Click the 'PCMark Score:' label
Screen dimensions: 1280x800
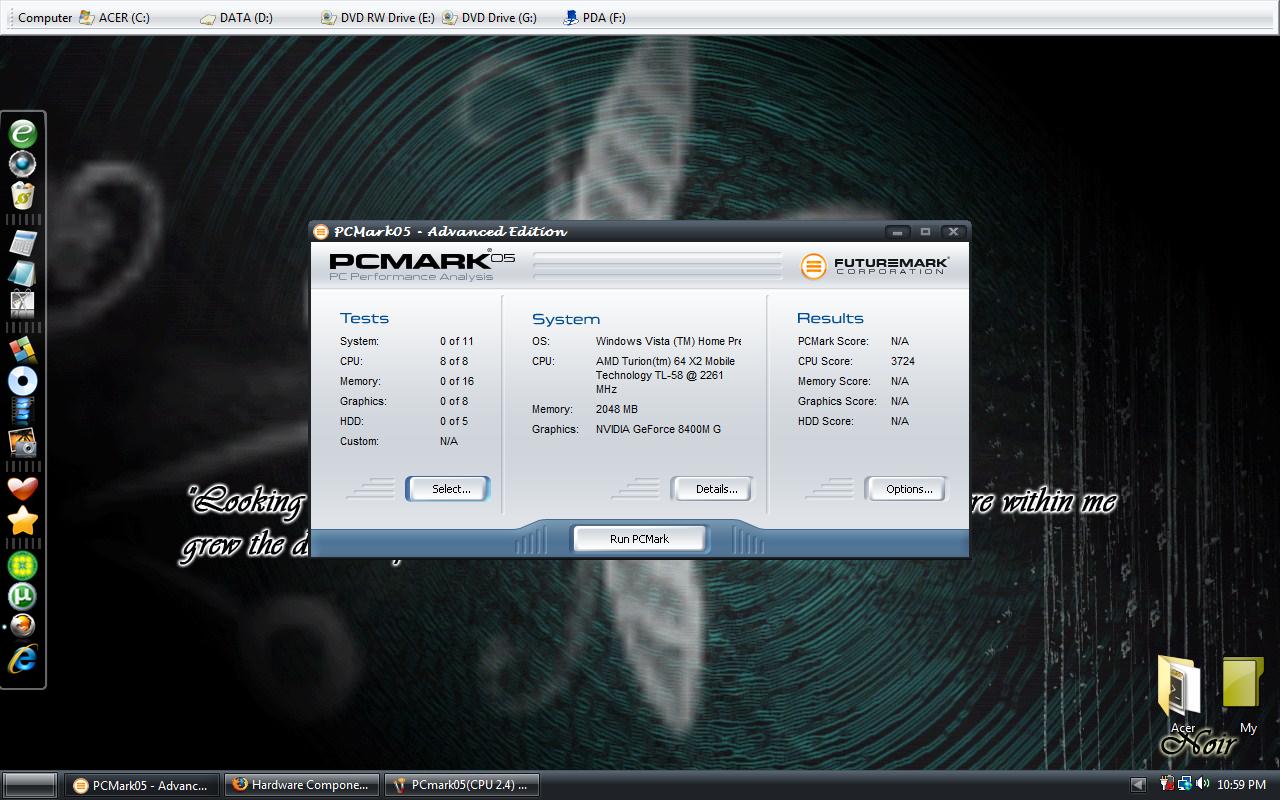(x=833, y=341)
